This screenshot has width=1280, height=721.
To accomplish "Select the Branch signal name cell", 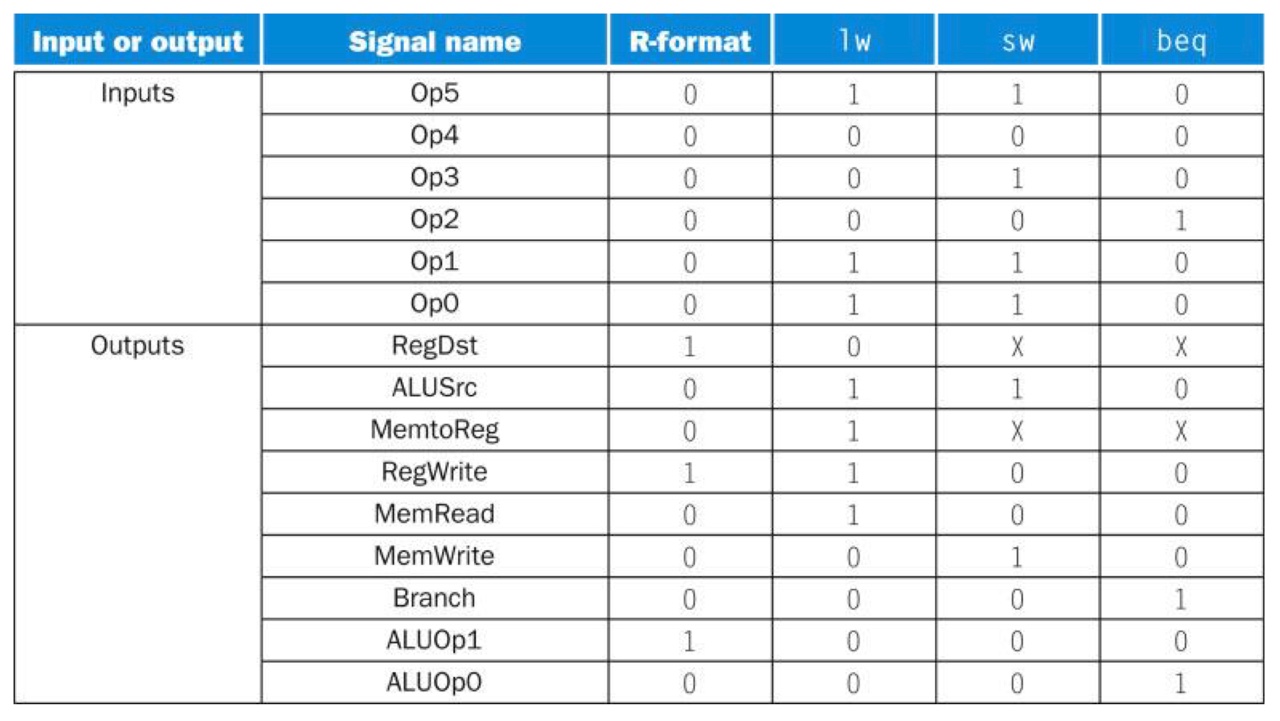I will [x=434, y=597].
